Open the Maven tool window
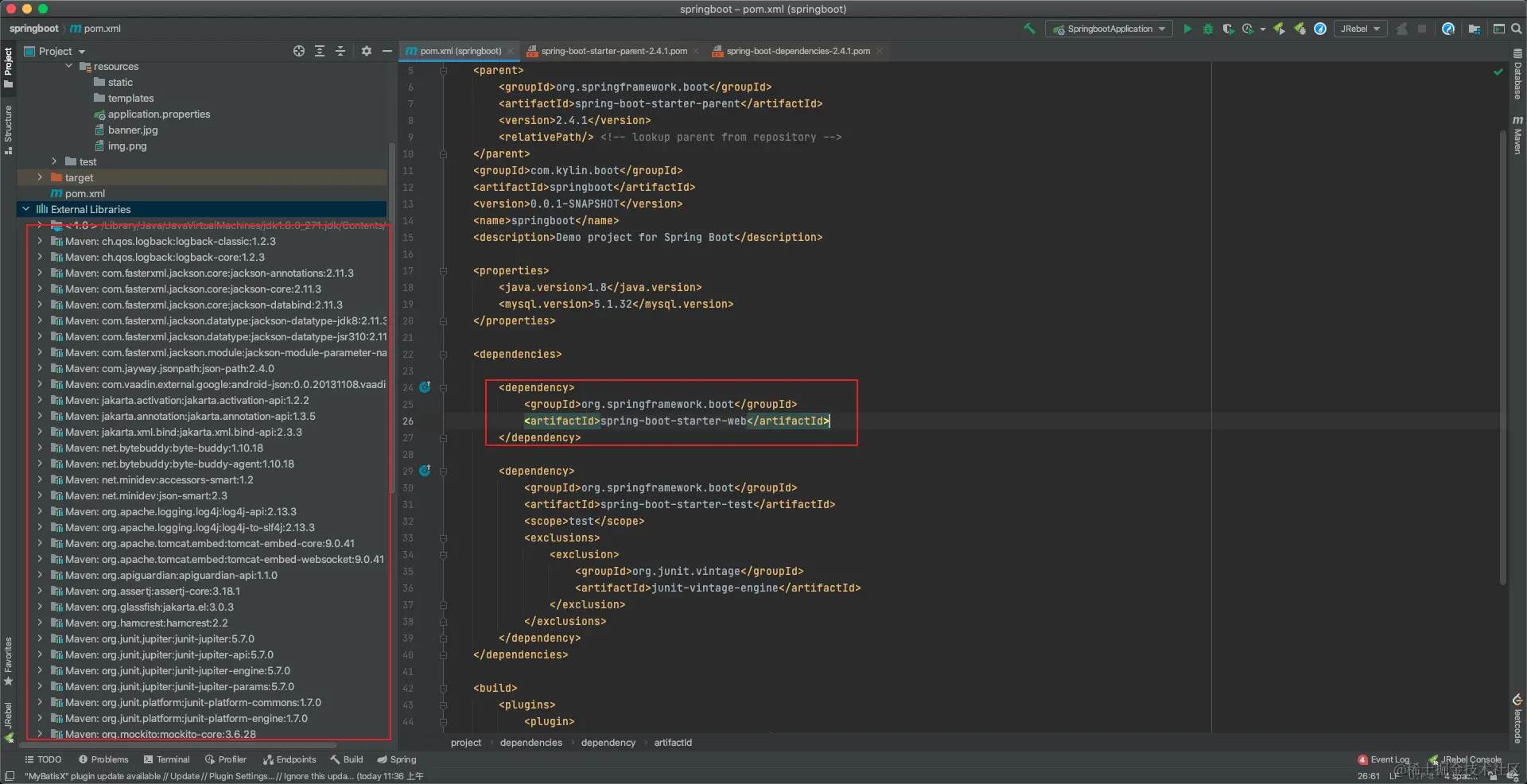Screen dimensions: 1527x784 (x=1517, y=134)
